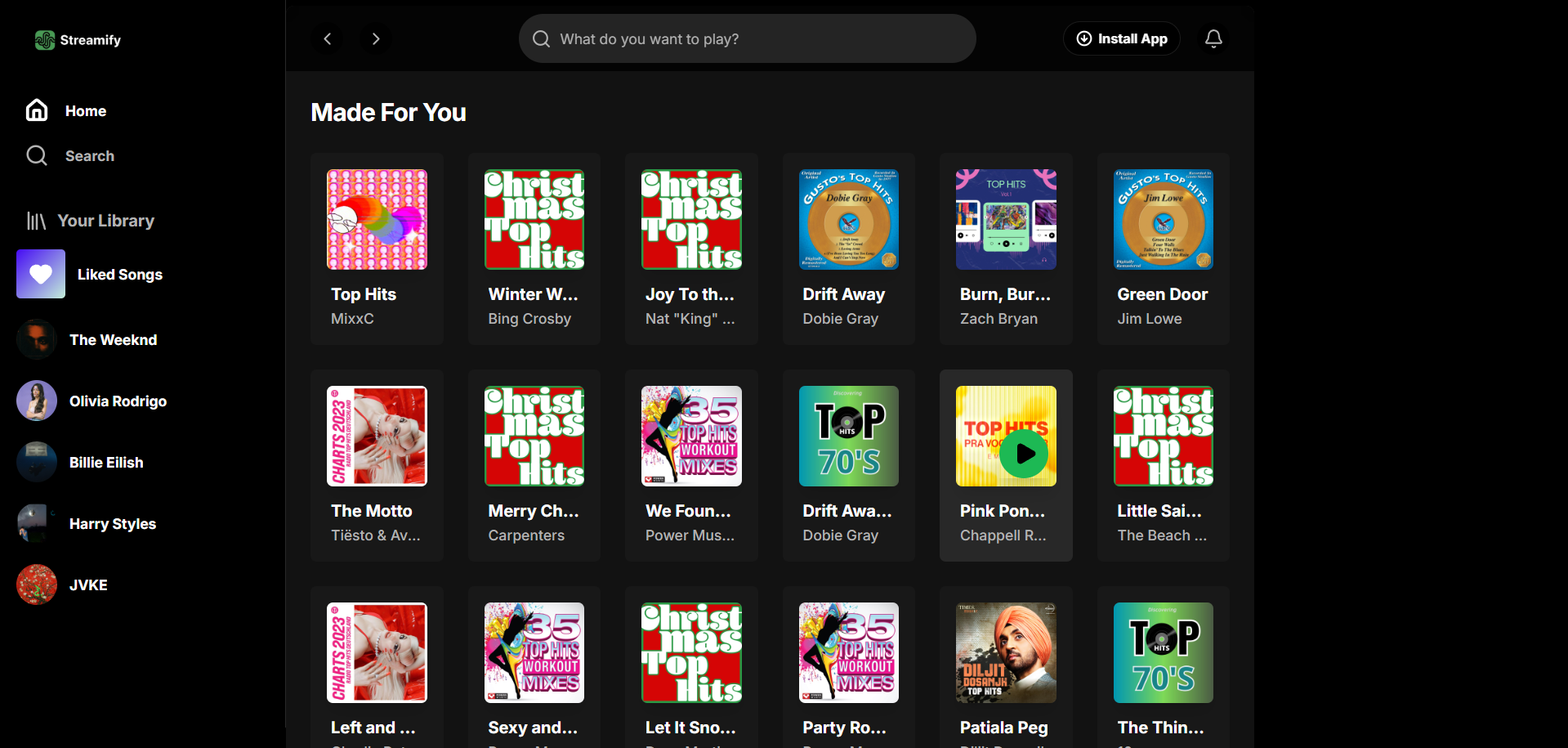Select Olivia Rodrigo name in library
Viewport: 1568px width, 748px height.
(x=118, y=401)
